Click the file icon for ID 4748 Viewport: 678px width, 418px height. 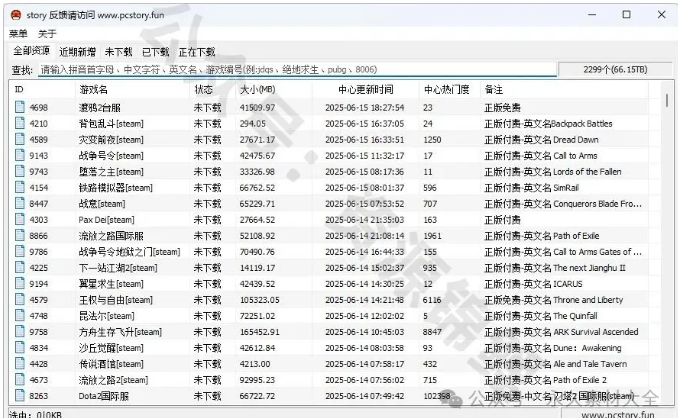pos(20,315)
